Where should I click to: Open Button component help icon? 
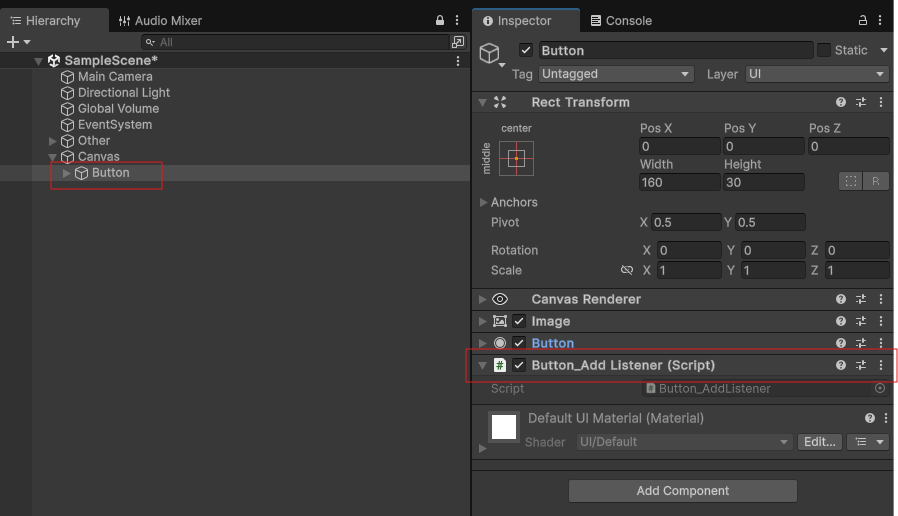coord(841,343)
